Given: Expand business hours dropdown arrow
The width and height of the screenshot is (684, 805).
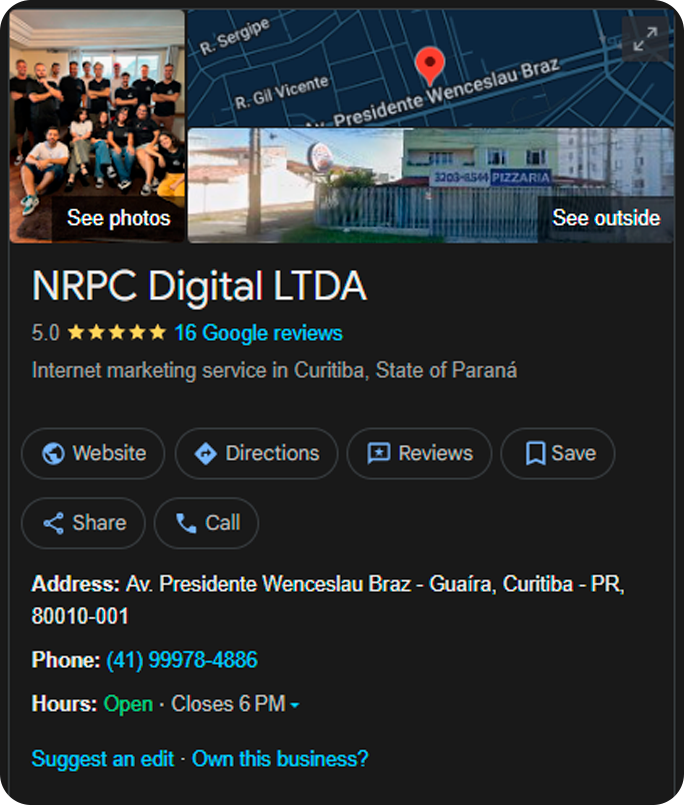Looking at the screenshot, I should pyautogui.click(x=295, y=705).
